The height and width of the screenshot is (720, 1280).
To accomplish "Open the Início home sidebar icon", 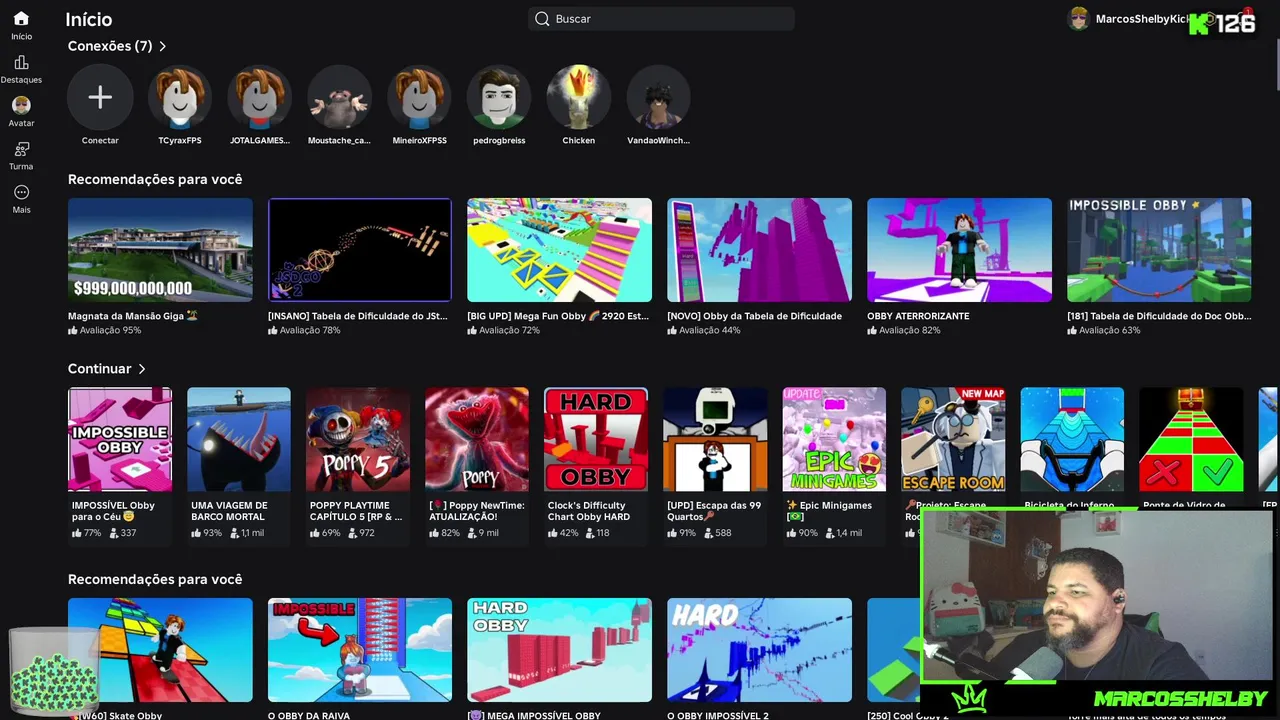I will point(21,18).
